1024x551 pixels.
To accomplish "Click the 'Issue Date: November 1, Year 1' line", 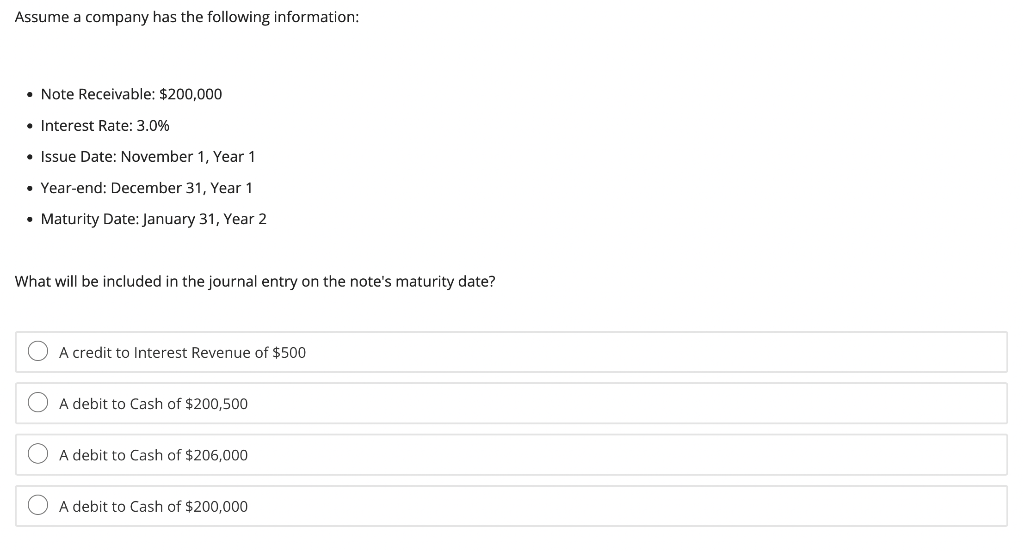I will pos(148,156).
